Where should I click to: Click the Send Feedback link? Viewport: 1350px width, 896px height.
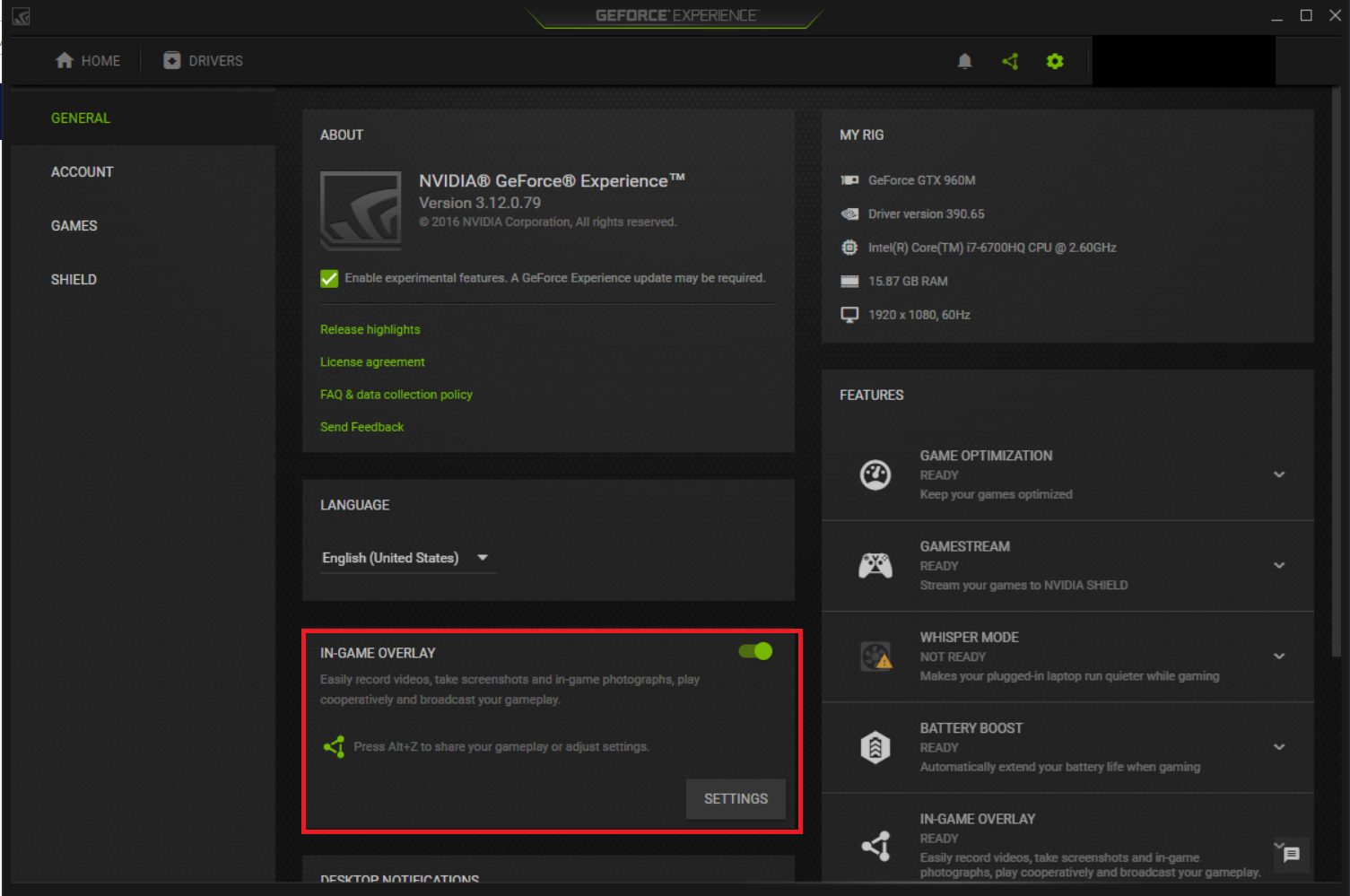[x=362, y=427]
